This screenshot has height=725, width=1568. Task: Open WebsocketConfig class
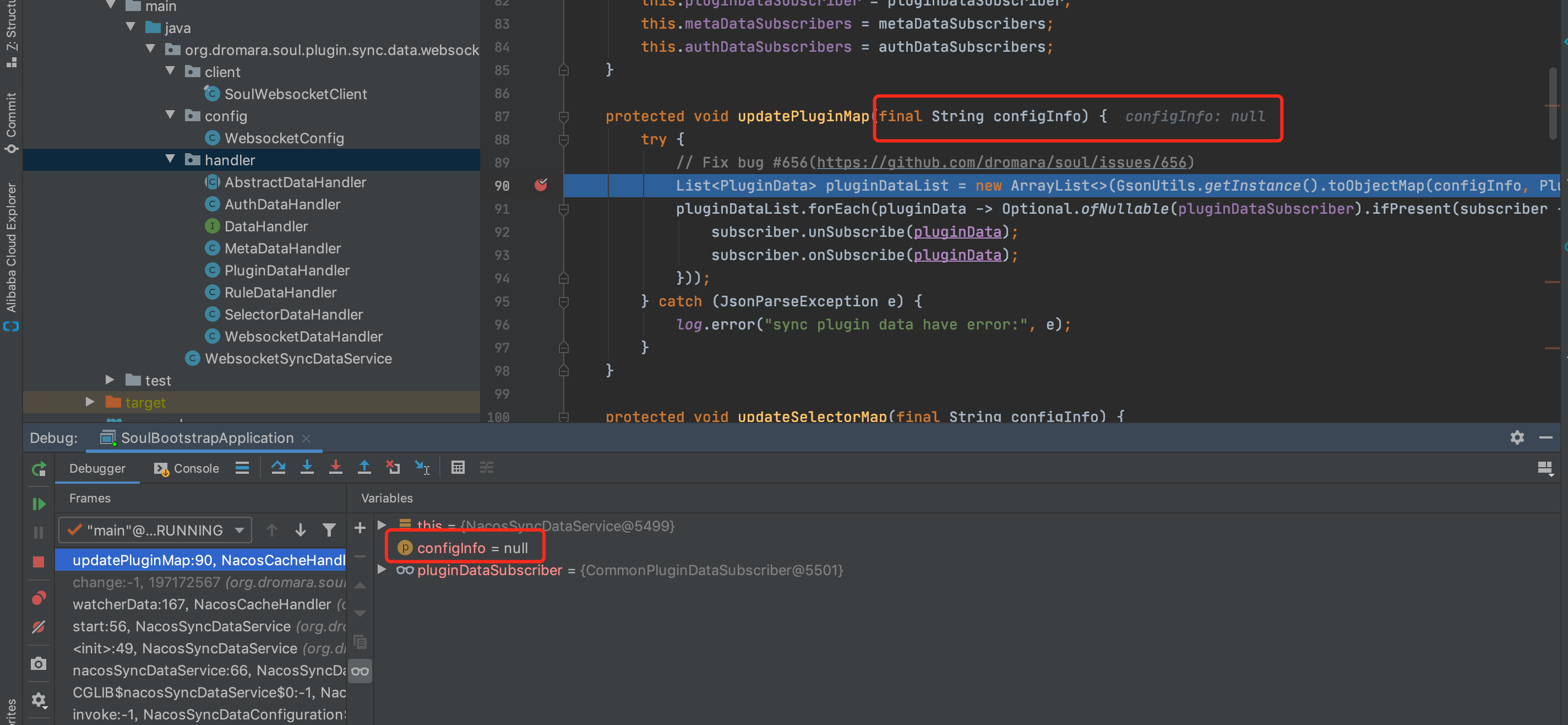point(284,138)
